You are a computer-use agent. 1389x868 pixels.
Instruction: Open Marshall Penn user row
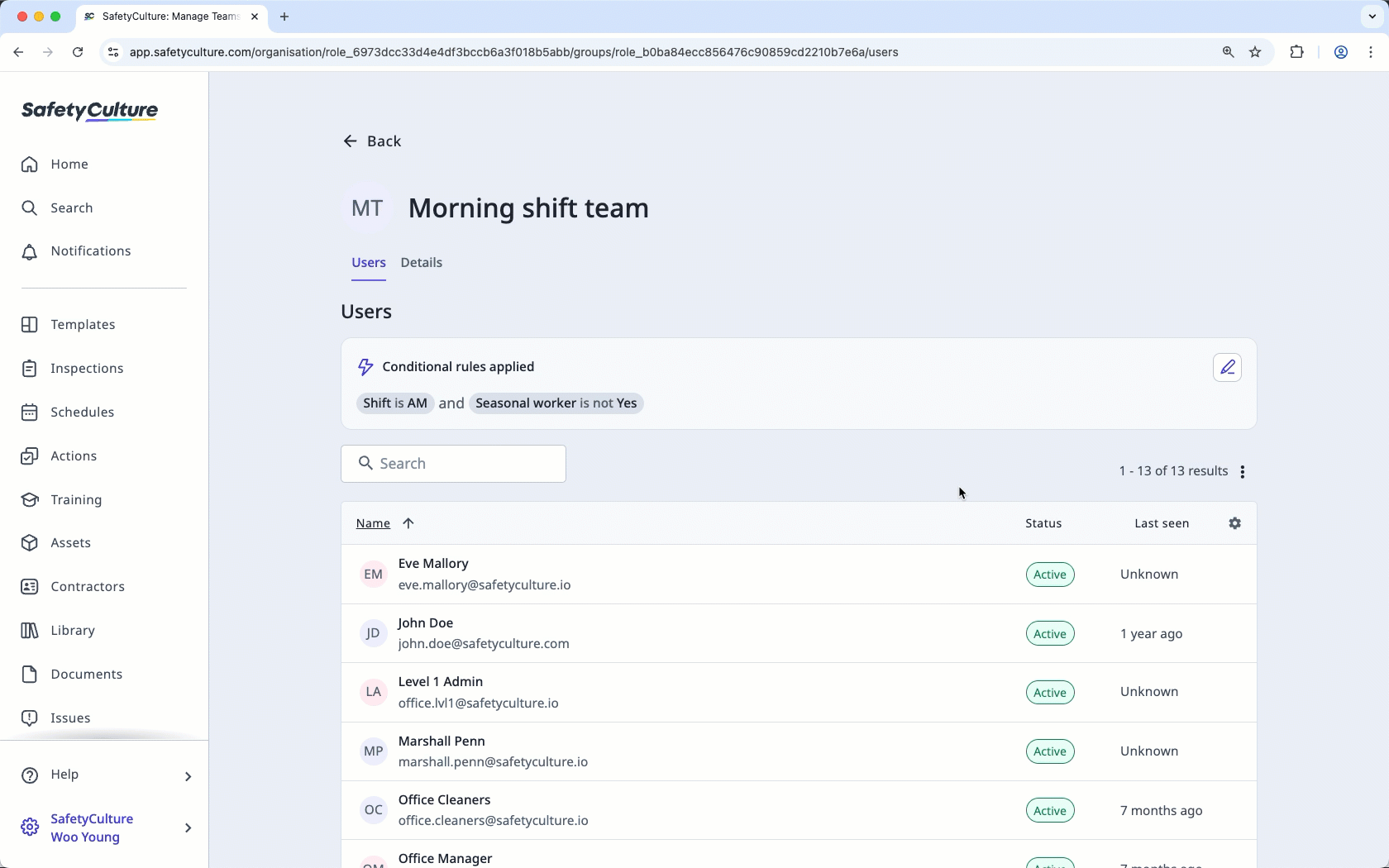pos(799,751)
